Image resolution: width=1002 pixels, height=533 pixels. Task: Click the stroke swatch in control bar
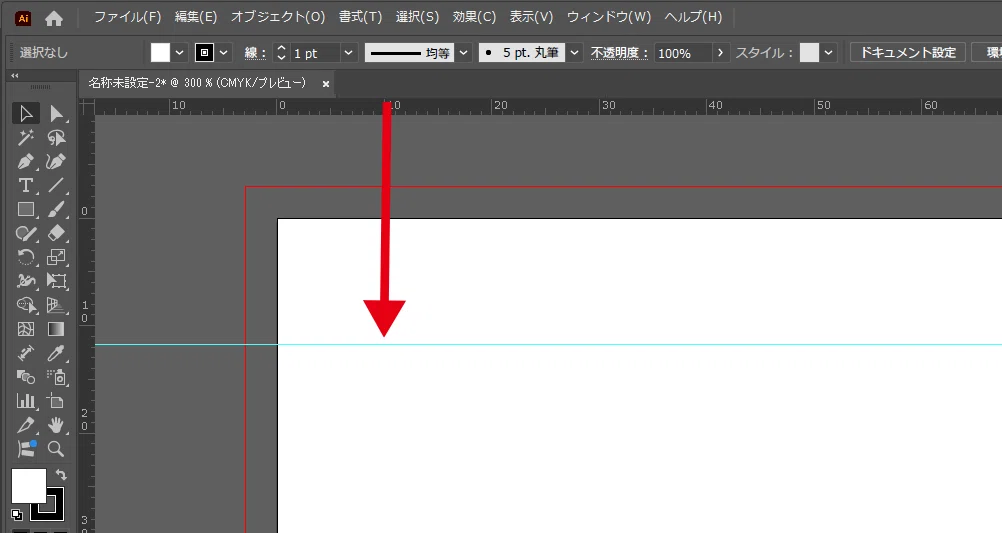click(204, 53)
